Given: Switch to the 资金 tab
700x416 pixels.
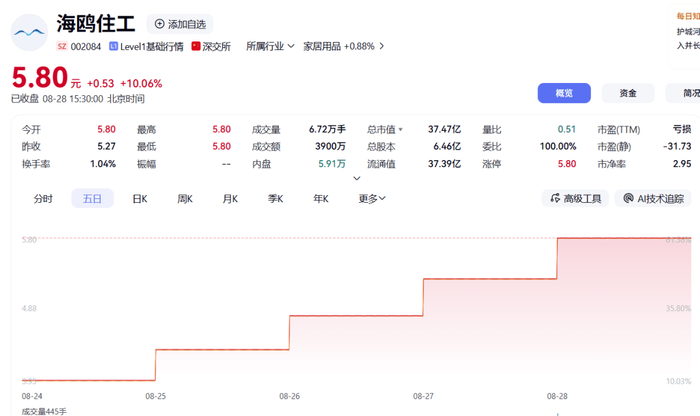Looking at the screenshot, I should tap(628, 93).
